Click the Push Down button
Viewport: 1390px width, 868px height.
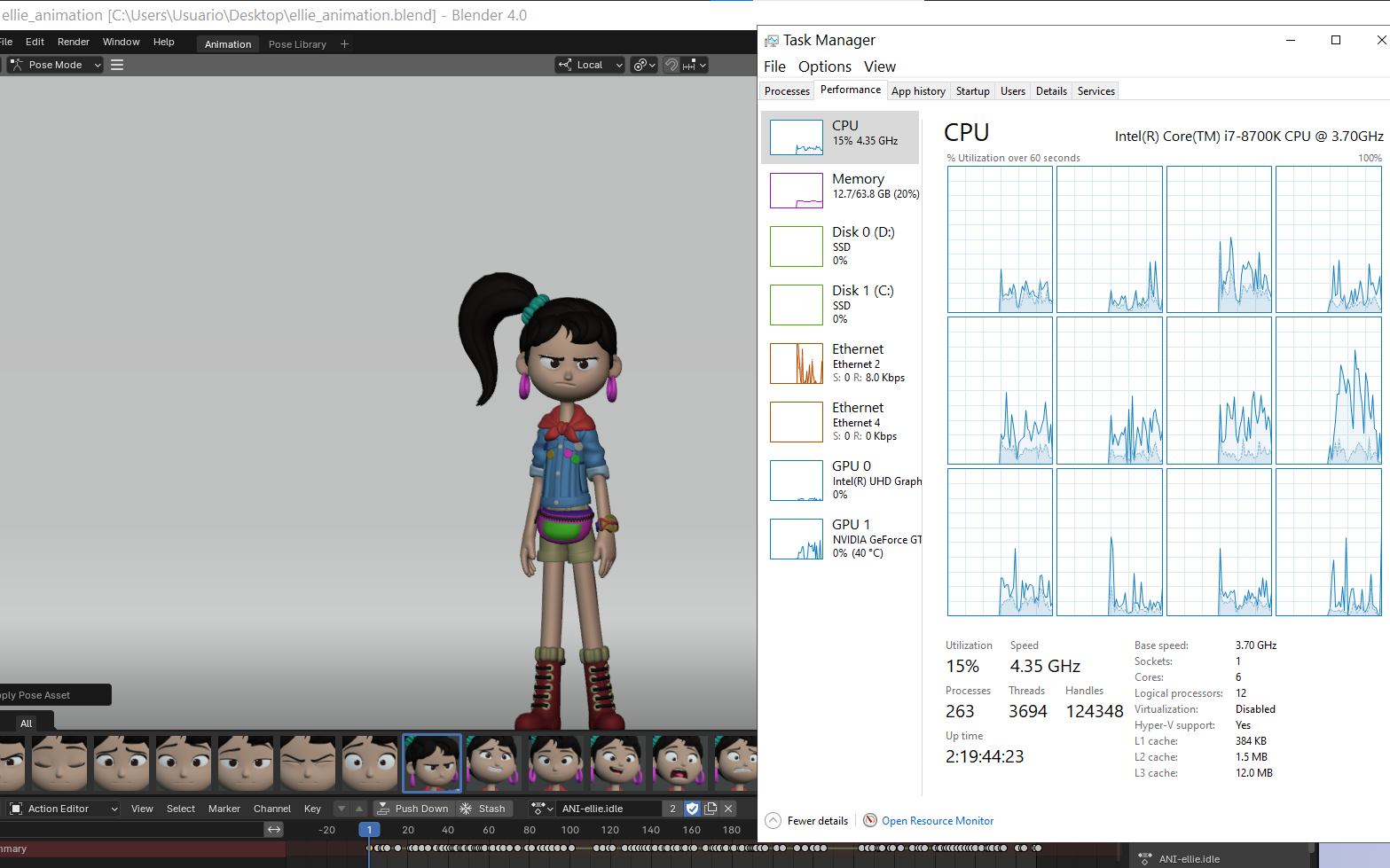point(413,809)
